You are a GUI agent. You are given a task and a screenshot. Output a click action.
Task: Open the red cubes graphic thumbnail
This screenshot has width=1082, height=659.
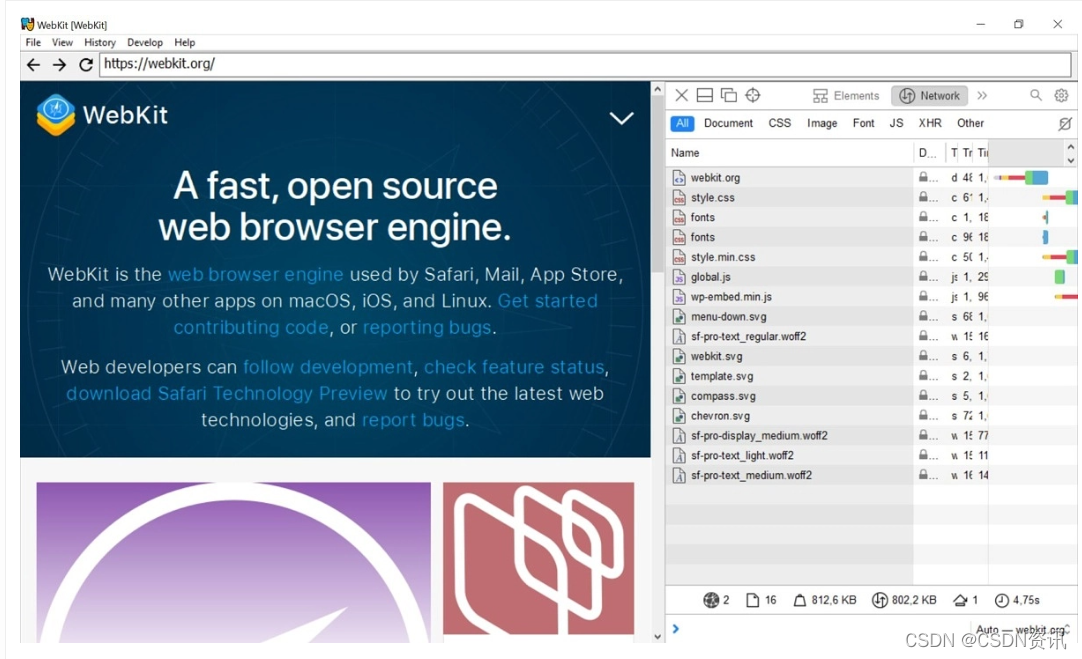click(x=538, y=558)
